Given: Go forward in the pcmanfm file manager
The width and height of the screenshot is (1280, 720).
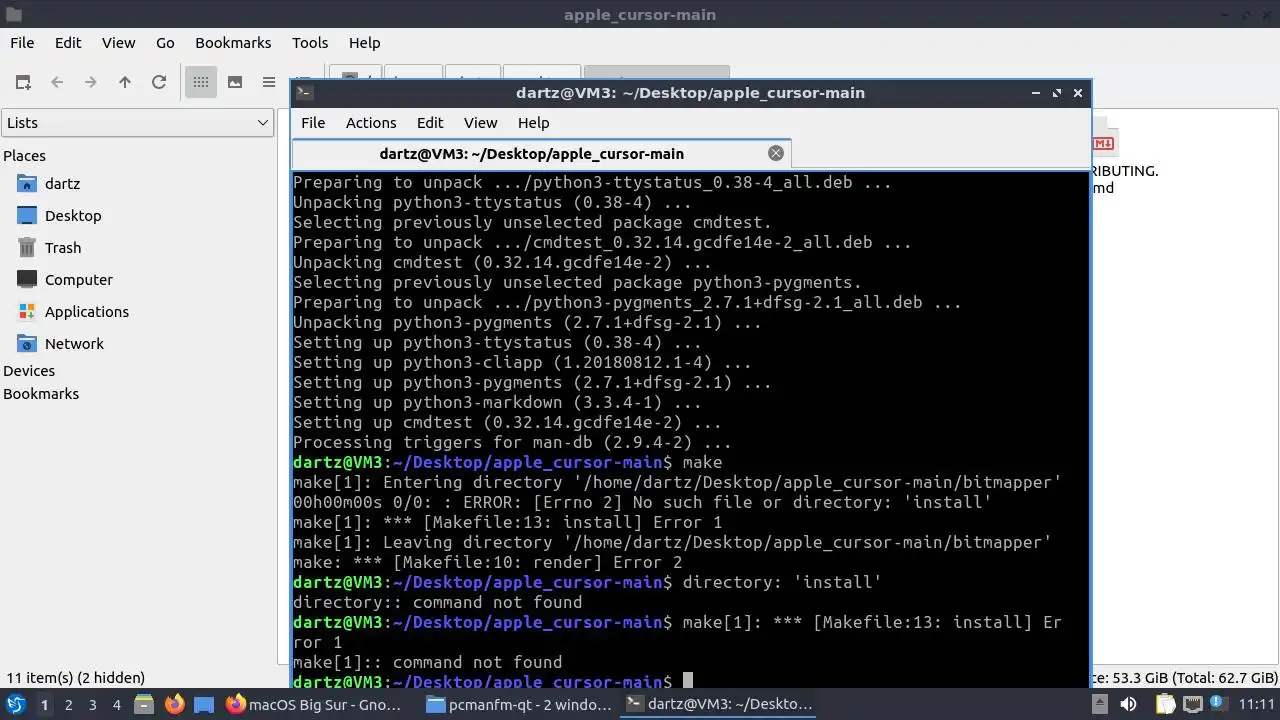Looking at the screenshot, I should click(x=91, y=82).
